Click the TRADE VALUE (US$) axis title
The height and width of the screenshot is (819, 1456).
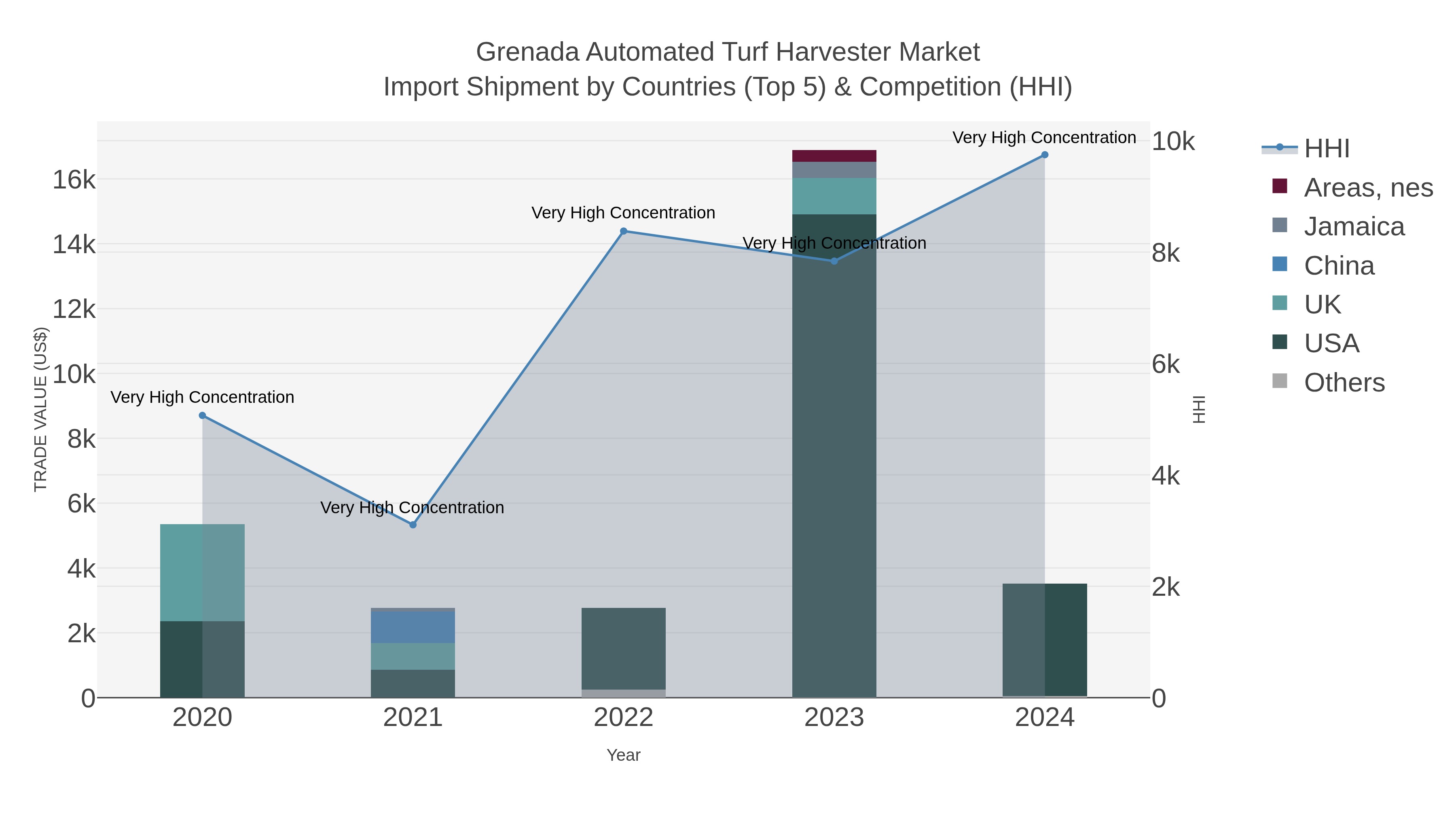[x=41, y=409]
